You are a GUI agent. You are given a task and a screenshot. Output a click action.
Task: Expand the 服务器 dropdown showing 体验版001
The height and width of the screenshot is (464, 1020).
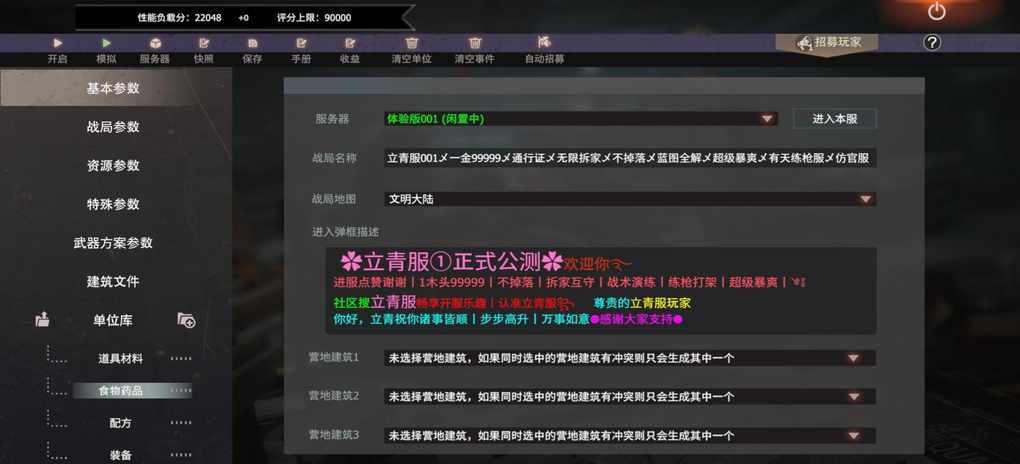pyautogui.click(x=580, y=119)
